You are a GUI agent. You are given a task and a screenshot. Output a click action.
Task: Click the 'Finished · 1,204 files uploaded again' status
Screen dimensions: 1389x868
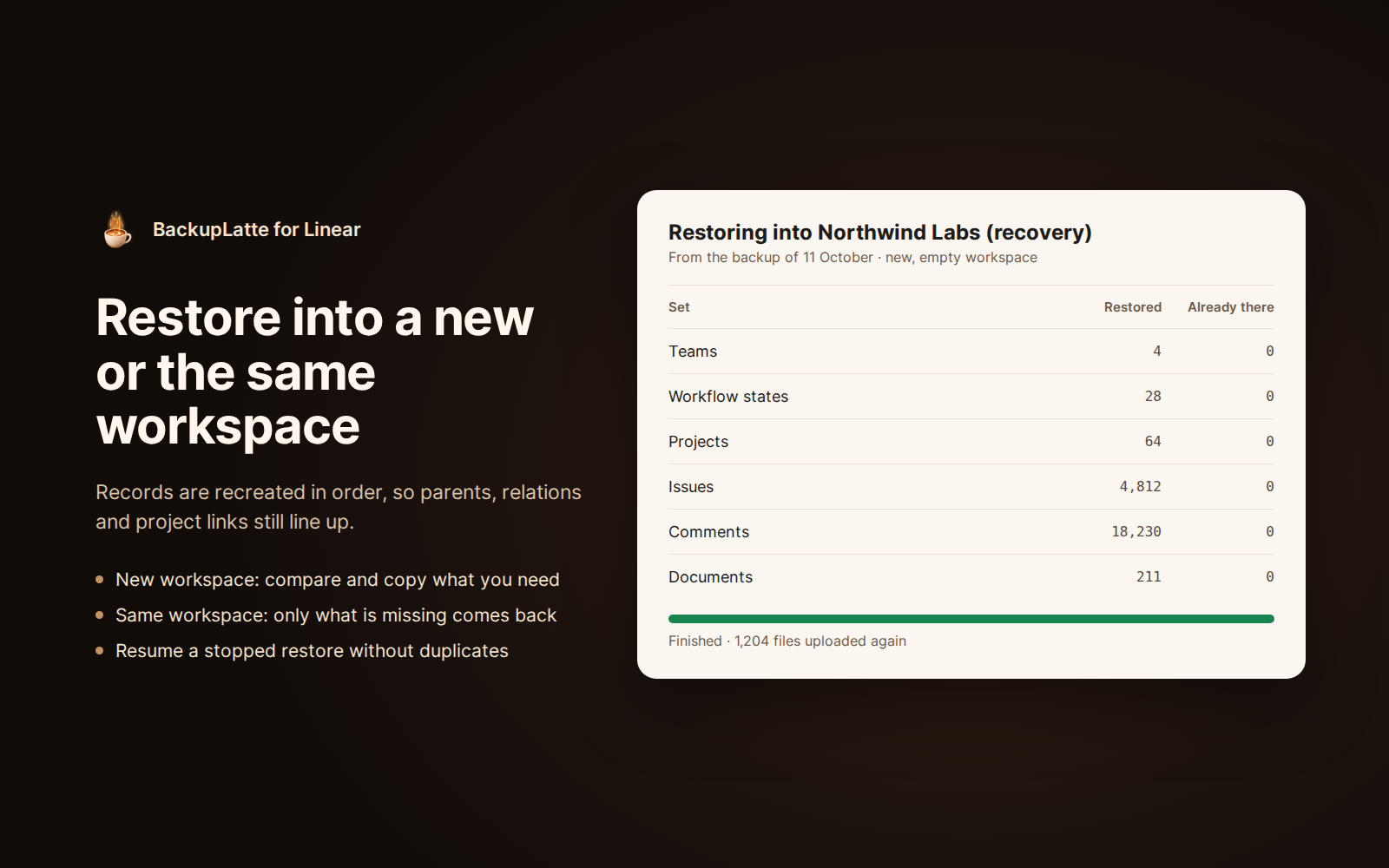(x=787, y=641)
